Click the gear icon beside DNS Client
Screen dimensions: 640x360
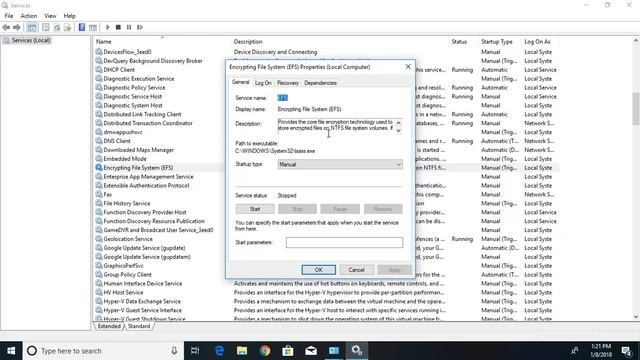99,141
